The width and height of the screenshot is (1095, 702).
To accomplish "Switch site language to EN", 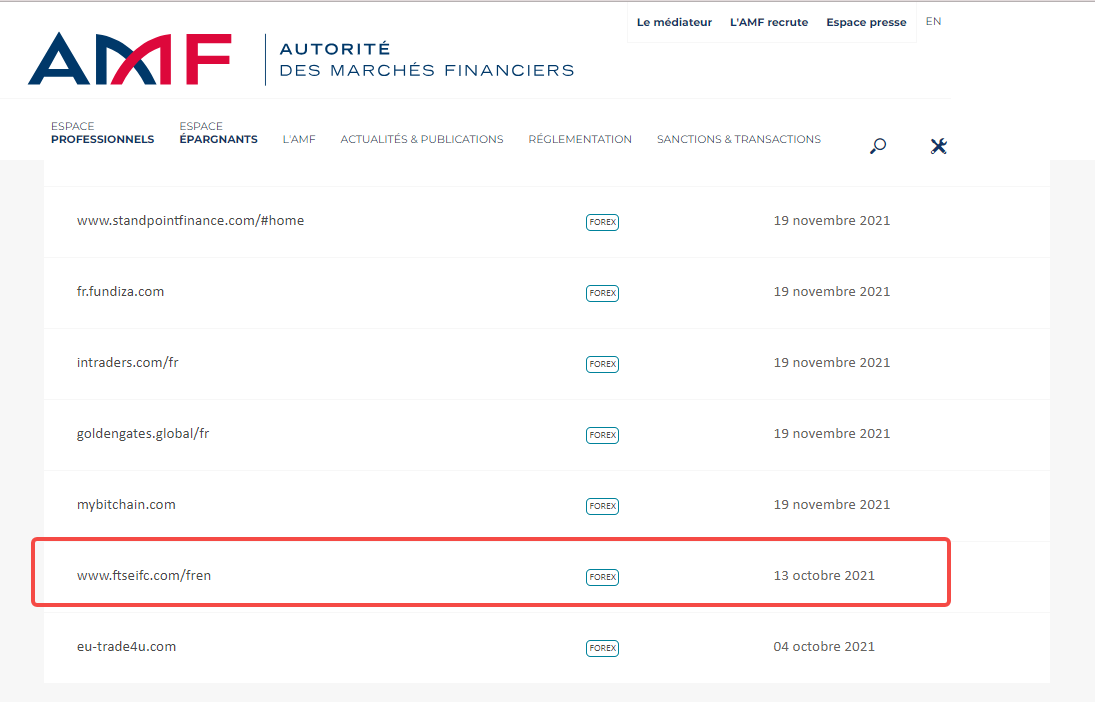I will (933, 21).
